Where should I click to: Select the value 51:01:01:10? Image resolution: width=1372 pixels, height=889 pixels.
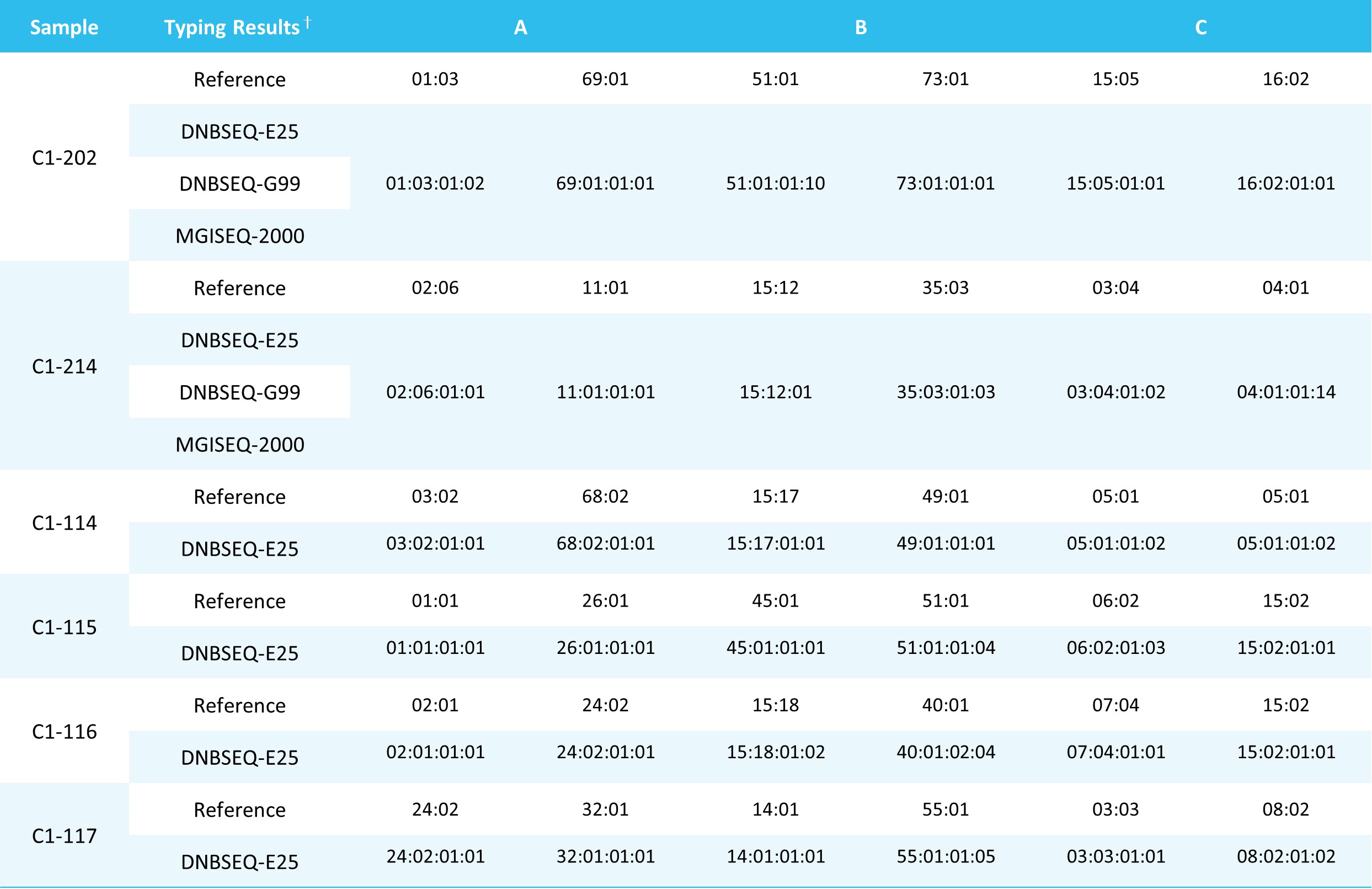pos(775,183)
